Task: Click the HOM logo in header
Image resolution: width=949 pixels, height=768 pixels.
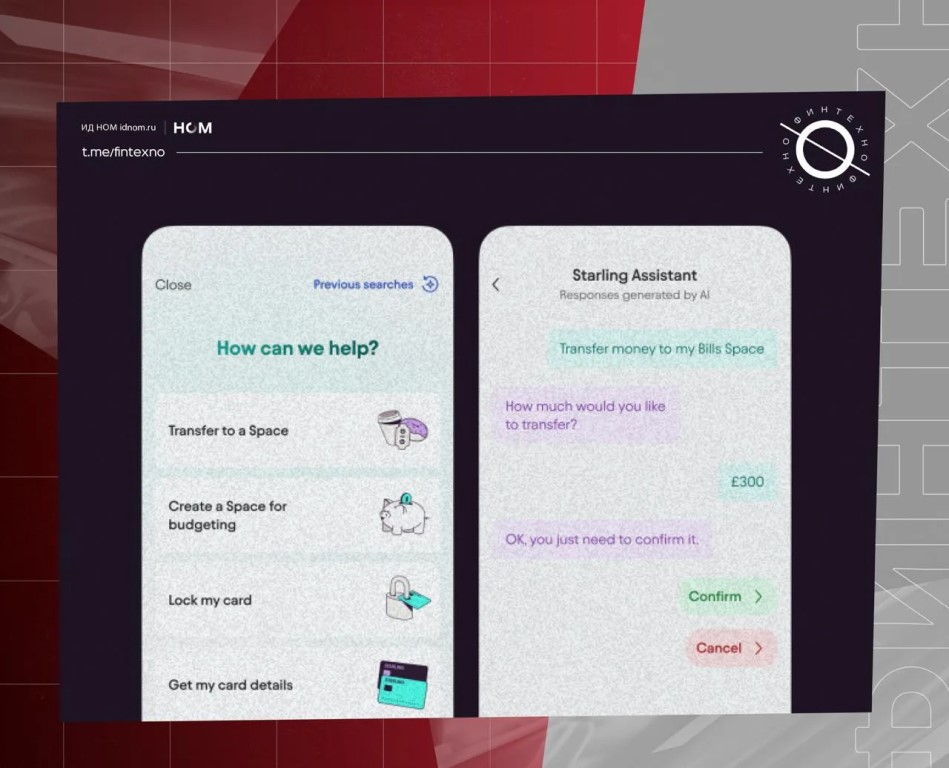Action: [x=192, y=128]
